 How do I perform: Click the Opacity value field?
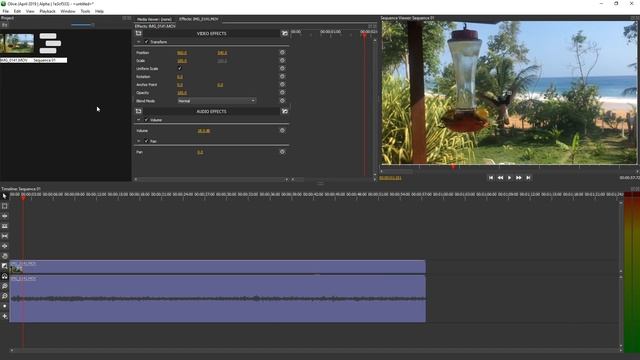coord(182,93)
